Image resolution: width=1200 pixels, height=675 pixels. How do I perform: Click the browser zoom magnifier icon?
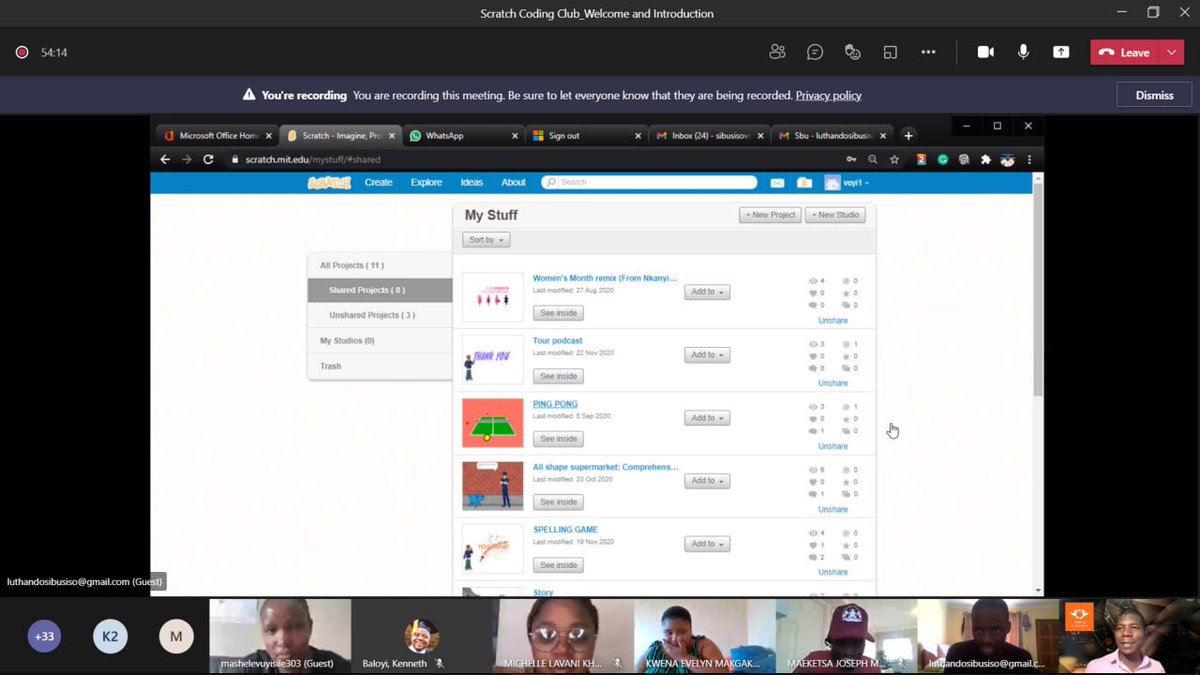point(873,159)
